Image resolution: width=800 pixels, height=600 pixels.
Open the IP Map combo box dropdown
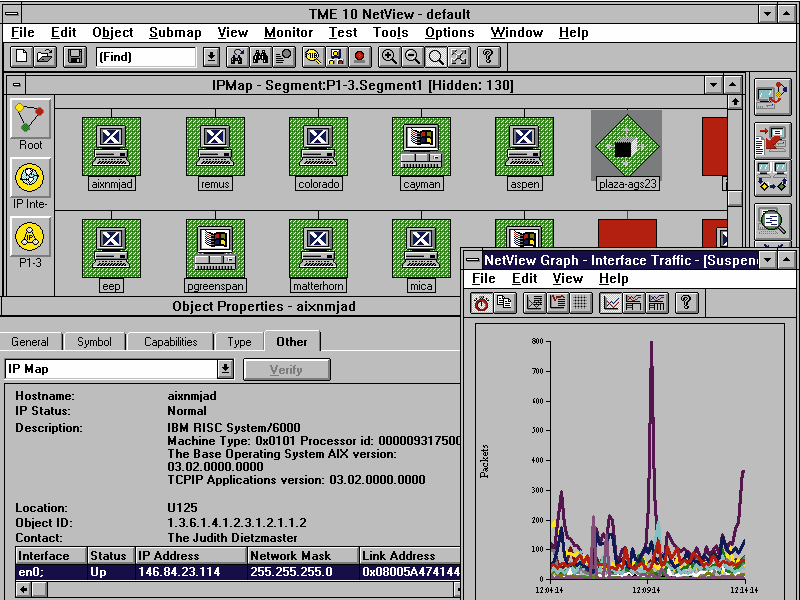click(x=226, y=369)
